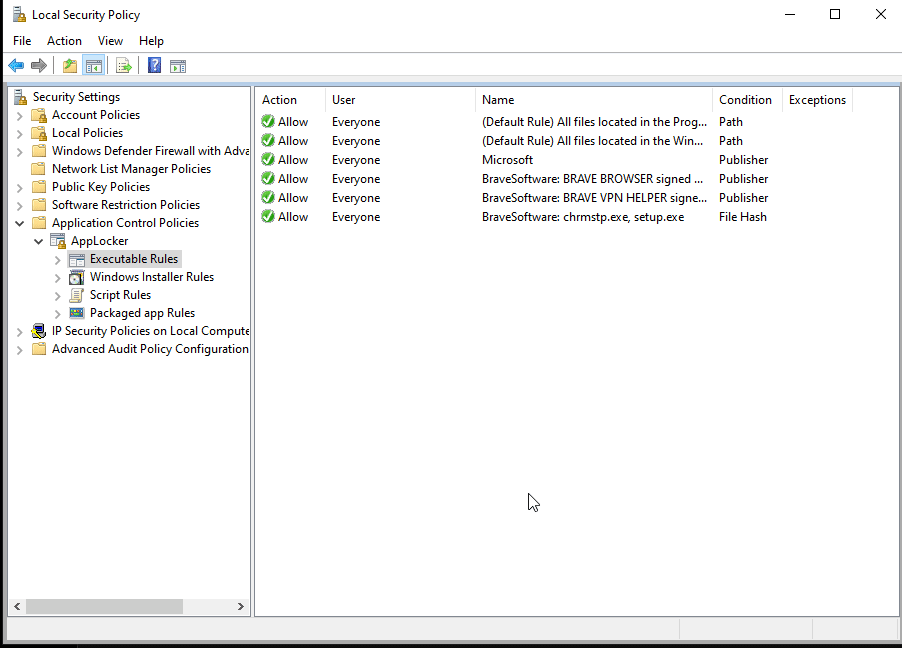Select Software Restriction Policies in tree
The width and height of the screenshot is (902, 648).
[x=126, y=205]
